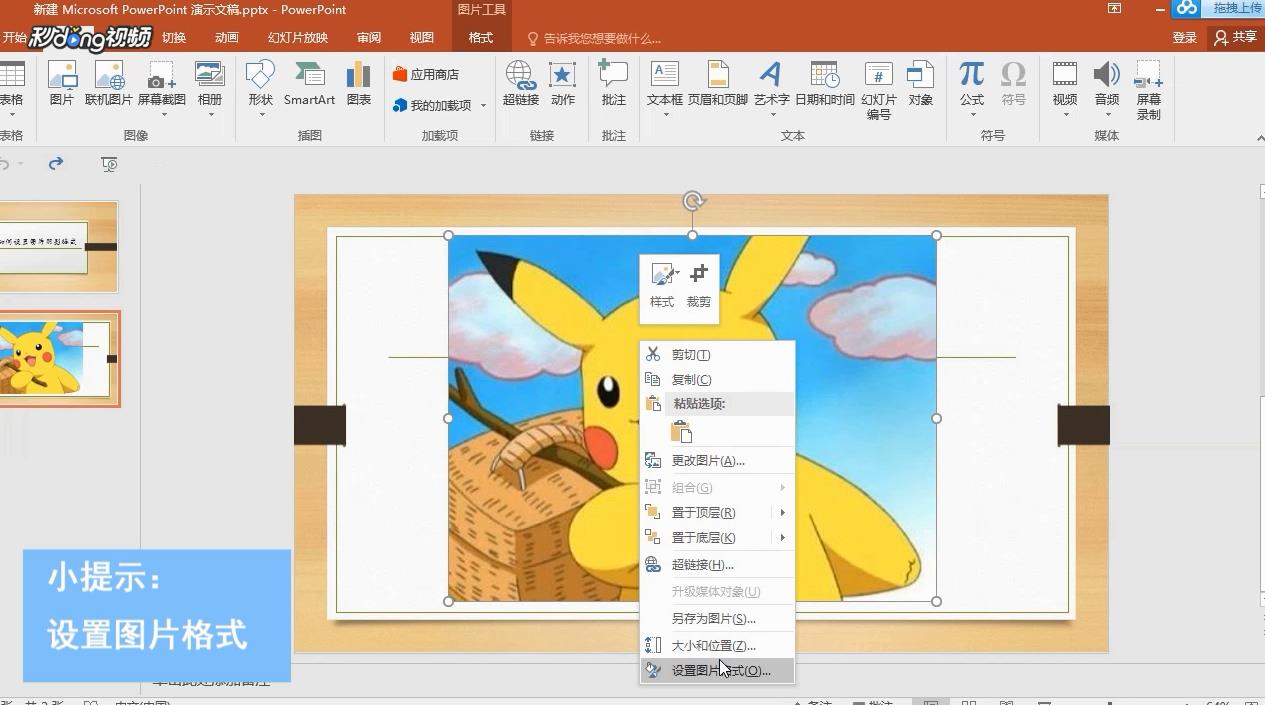
Task: Switch to the 动画 ribbon tab
Action: 227,38
